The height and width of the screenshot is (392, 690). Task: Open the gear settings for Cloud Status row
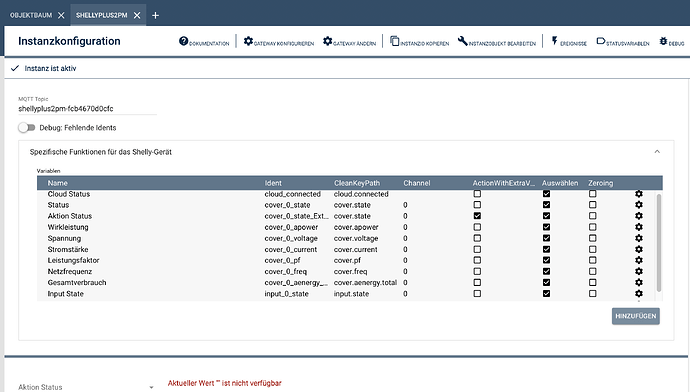point(639,194)
